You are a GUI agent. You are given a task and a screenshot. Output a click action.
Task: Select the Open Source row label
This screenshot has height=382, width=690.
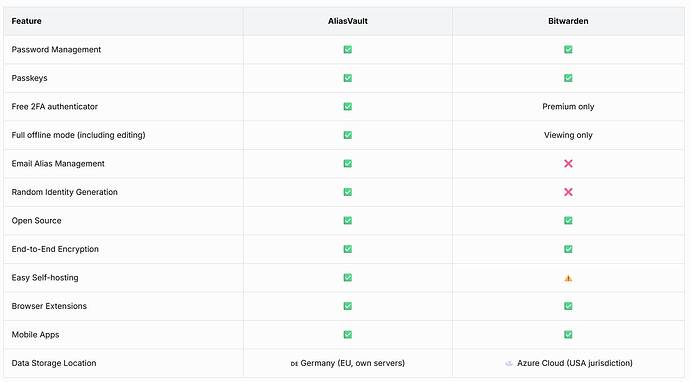pyautogui.click(x=37, y=220)
